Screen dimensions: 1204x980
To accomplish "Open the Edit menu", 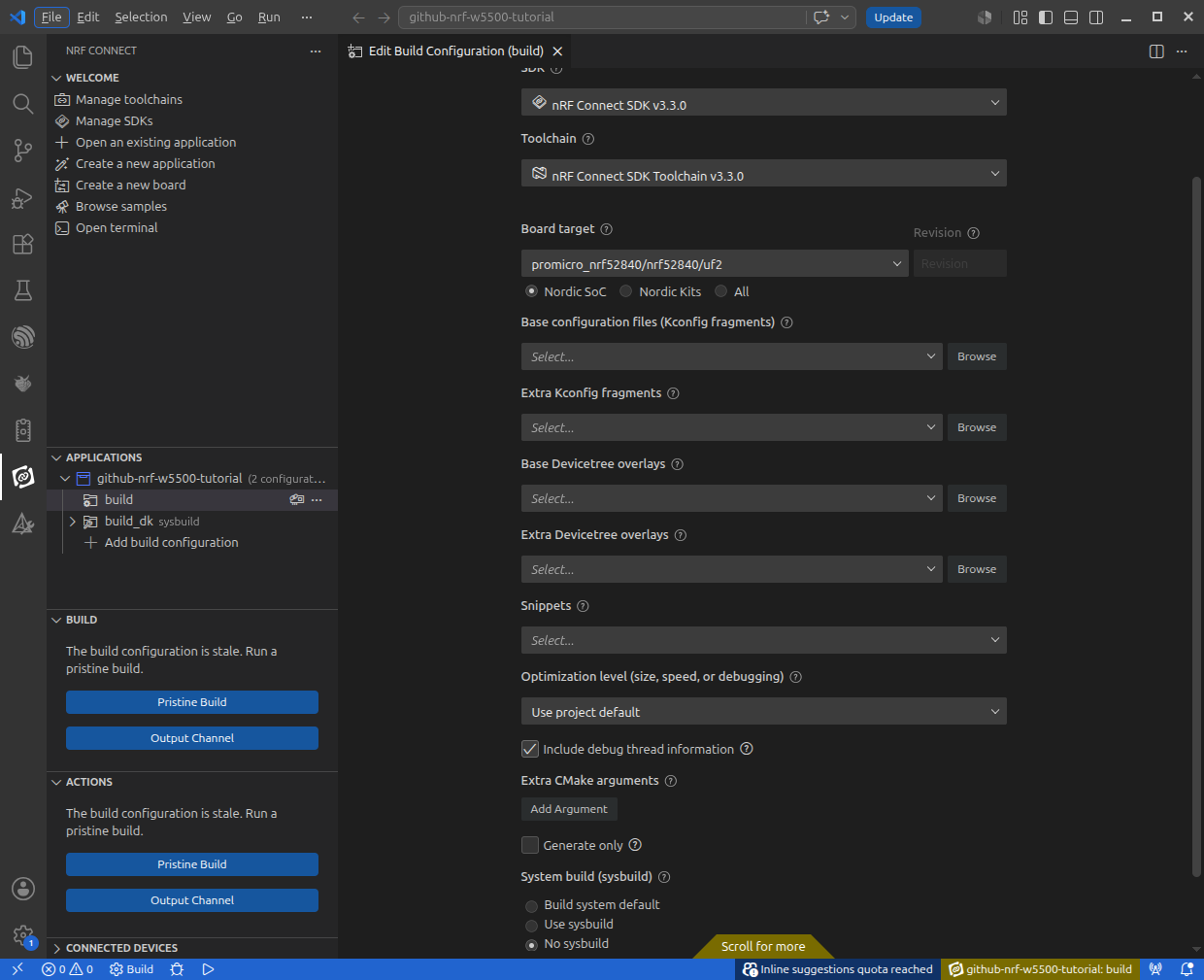I will pyautogui.click(x=88, y=17).
